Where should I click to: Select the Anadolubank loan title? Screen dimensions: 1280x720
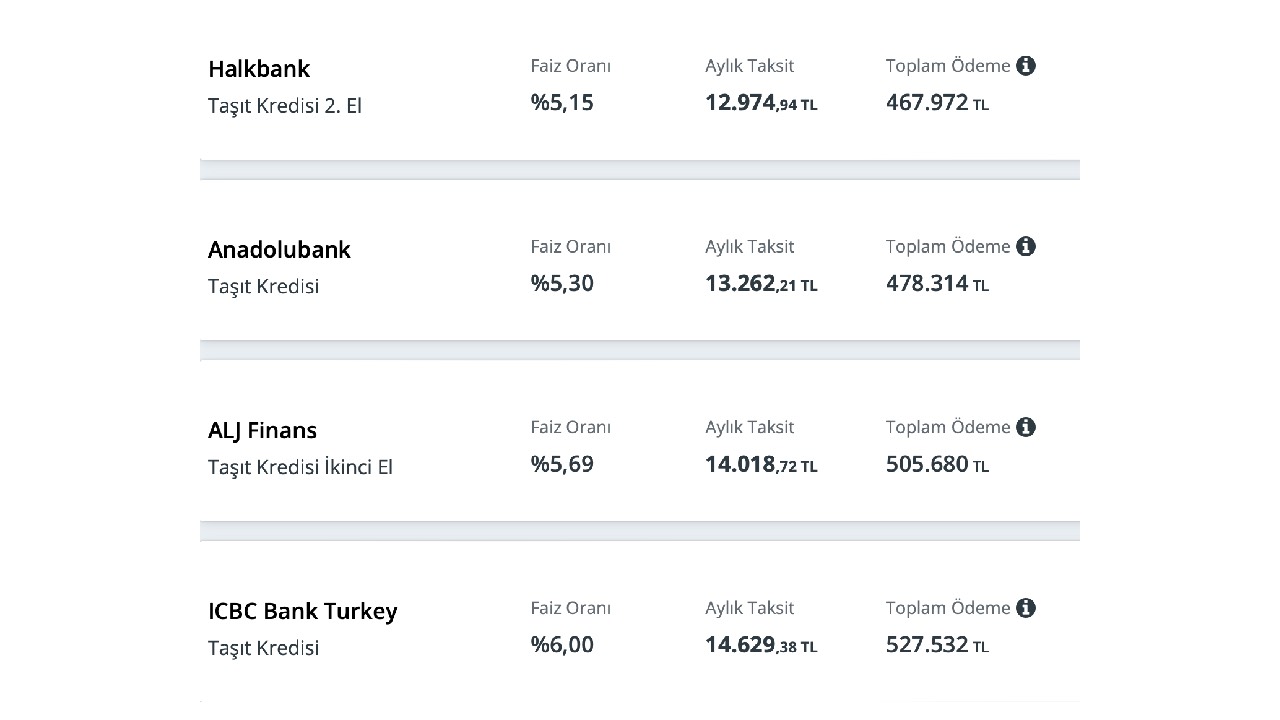279,250
